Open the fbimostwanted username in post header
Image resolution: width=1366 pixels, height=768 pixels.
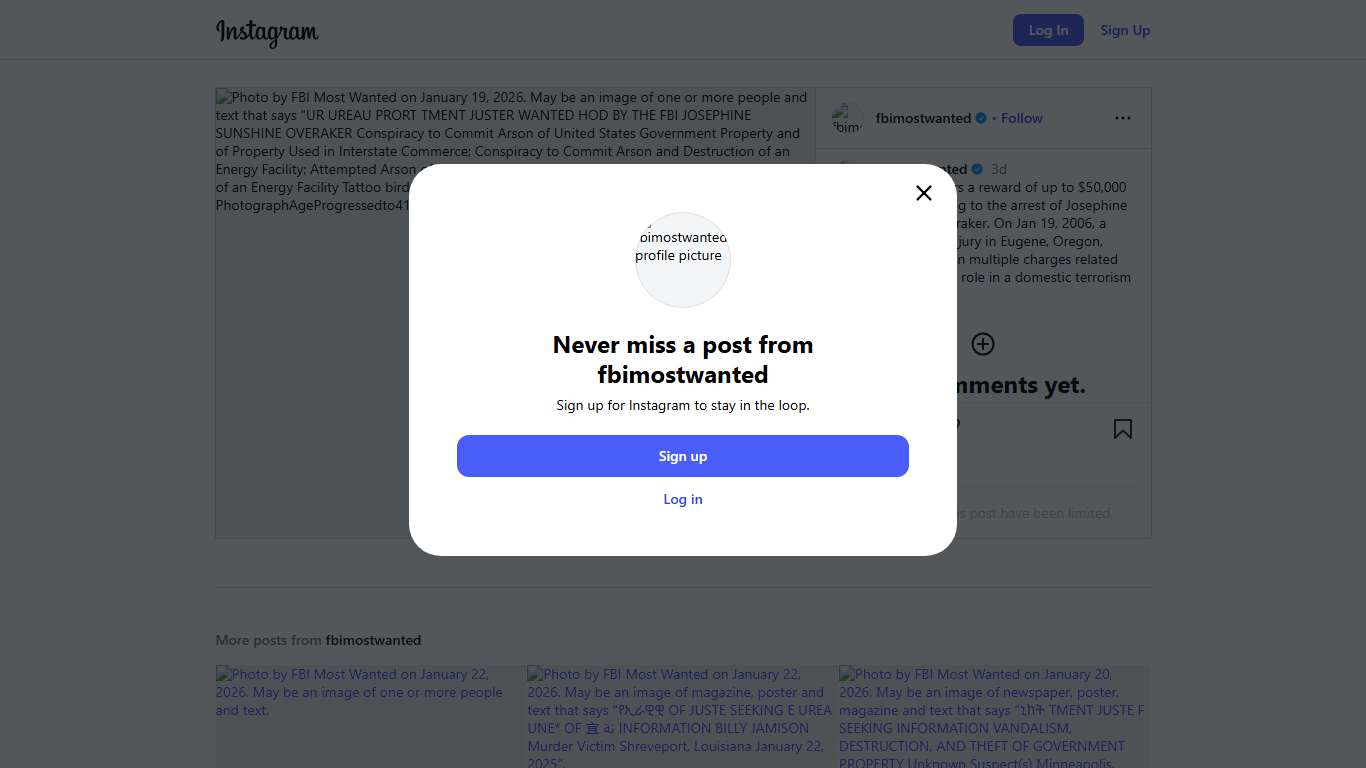pos(923,118)
